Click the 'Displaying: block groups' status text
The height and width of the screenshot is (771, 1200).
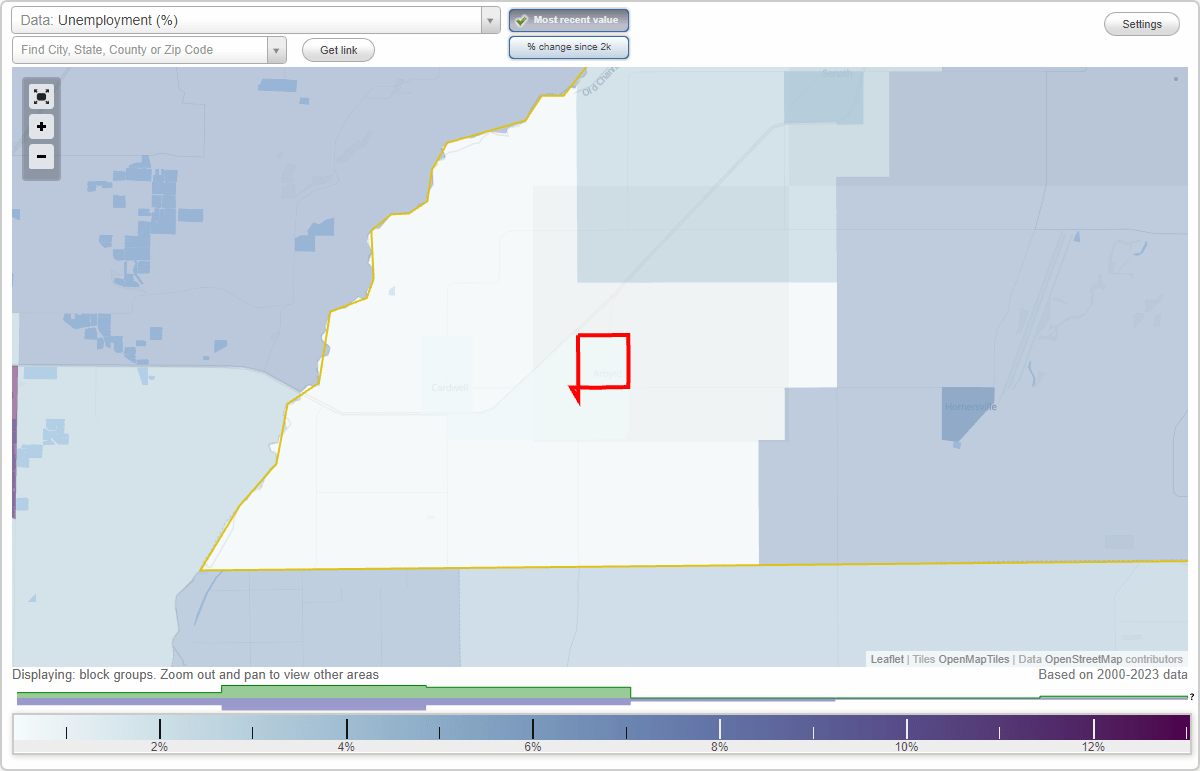[196, 675]
